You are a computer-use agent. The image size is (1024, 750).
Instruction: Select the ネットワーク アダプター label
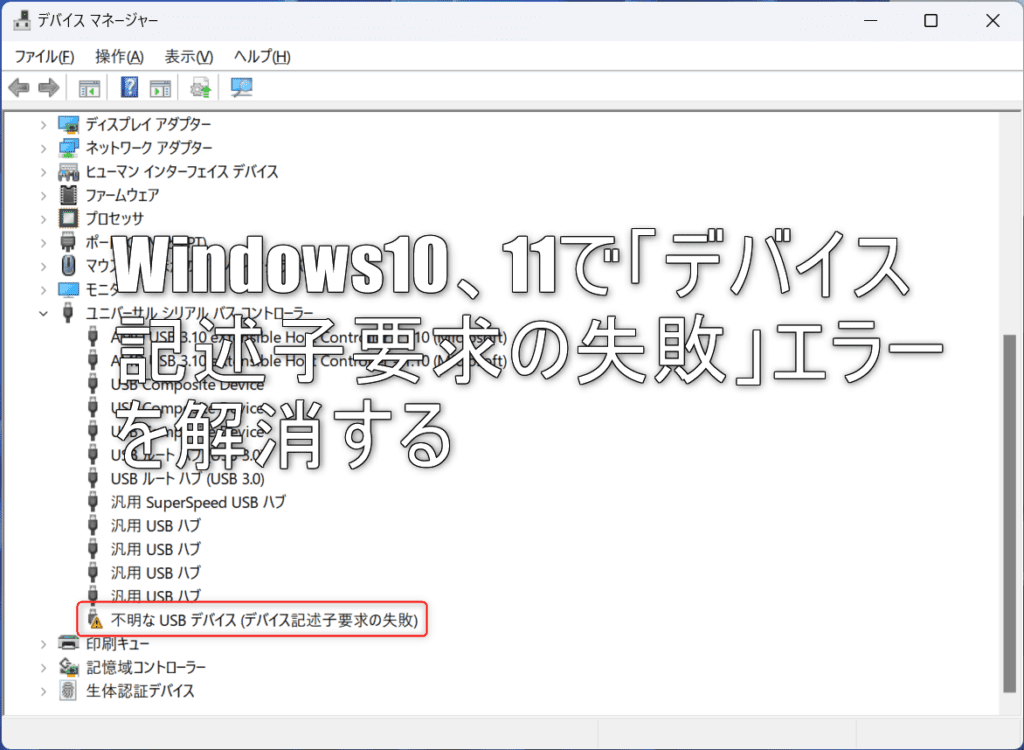click(149, 148)
